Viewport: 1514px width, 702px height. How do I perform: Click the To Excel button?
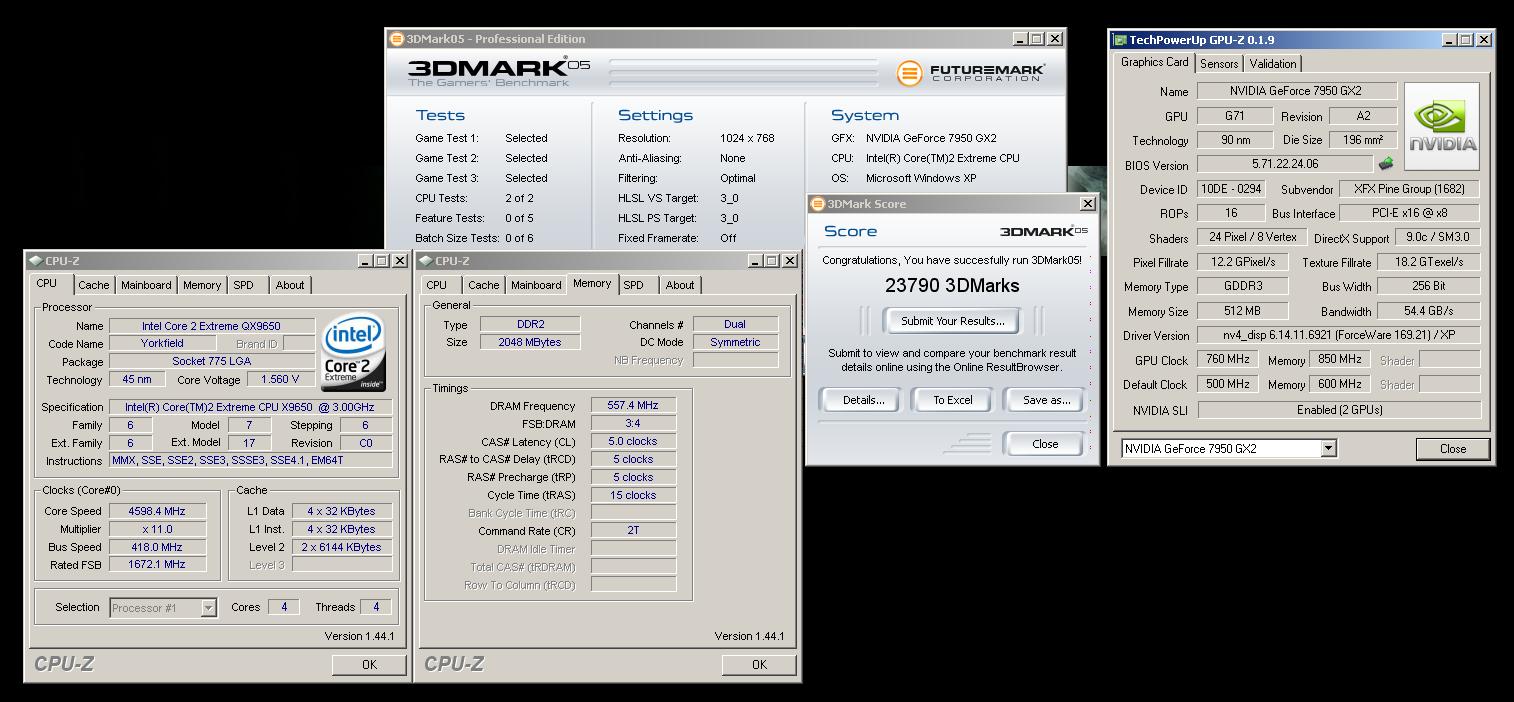click(x=953, y=400)
